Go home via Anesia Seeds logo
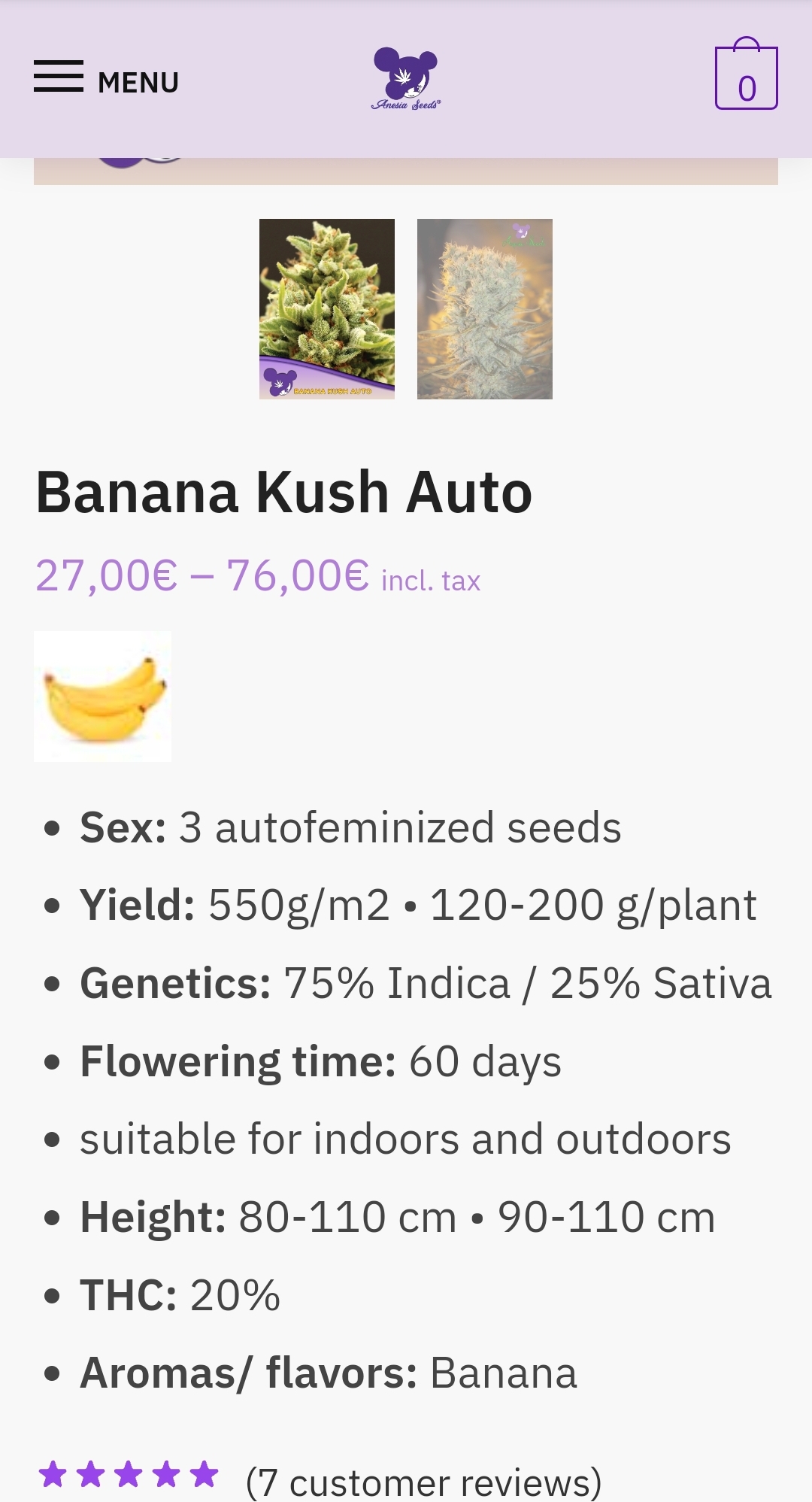Image resolution: width=812 pixels, height=1502 pixels. coord(406,79)
